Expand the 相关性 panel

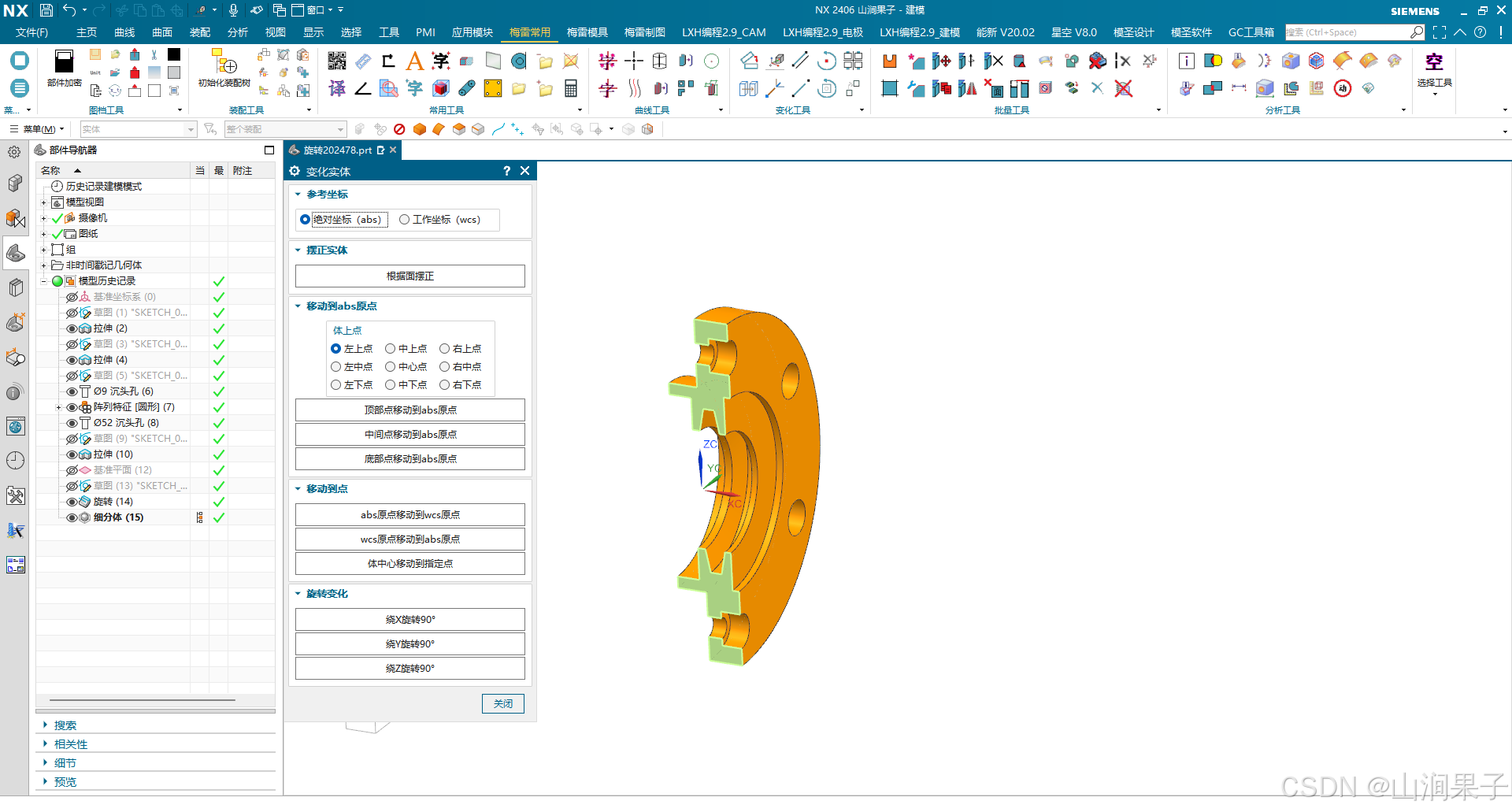(x=46, y=743)
